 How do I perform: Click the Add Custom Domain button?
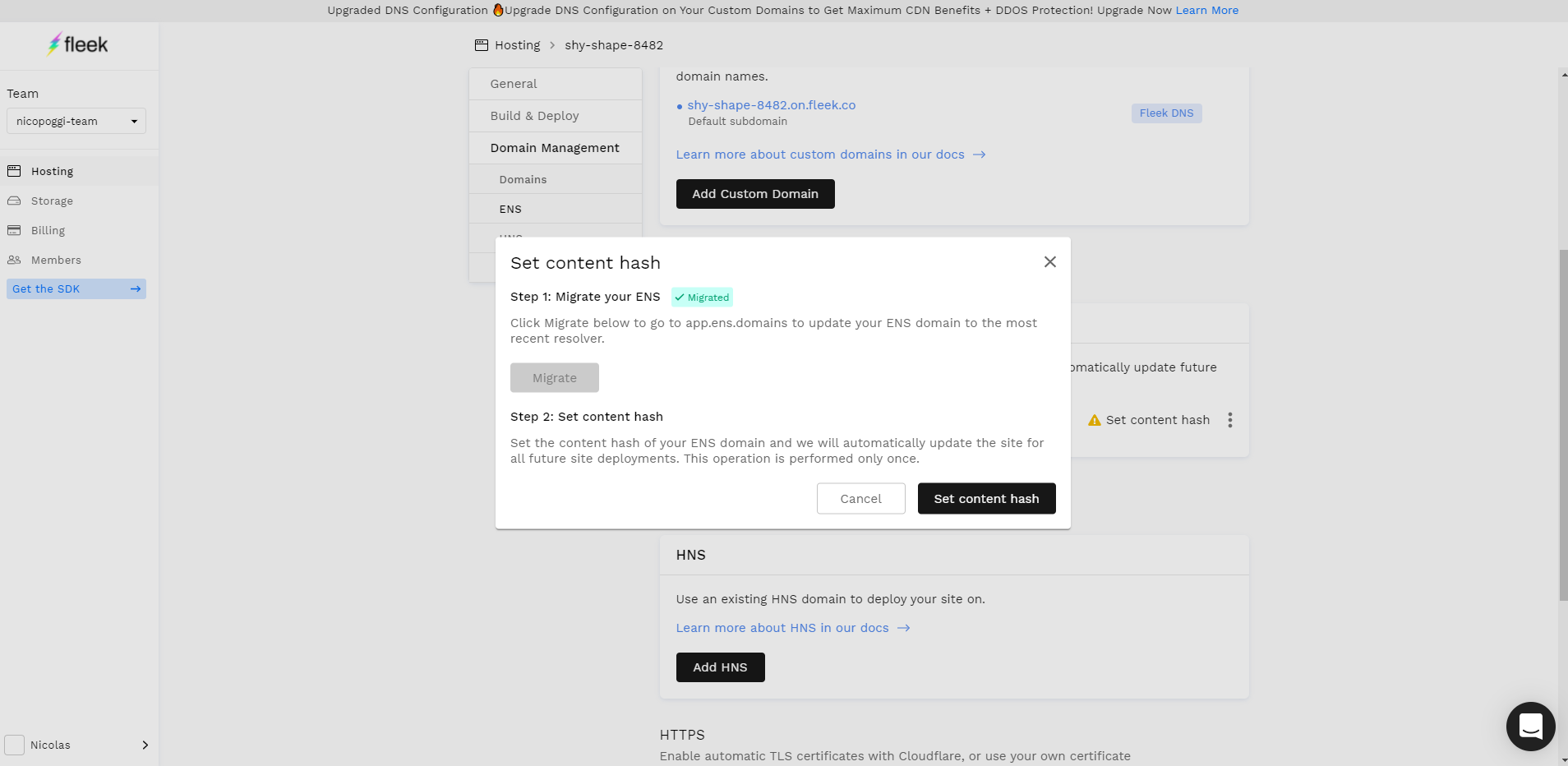tap(755, 194)
